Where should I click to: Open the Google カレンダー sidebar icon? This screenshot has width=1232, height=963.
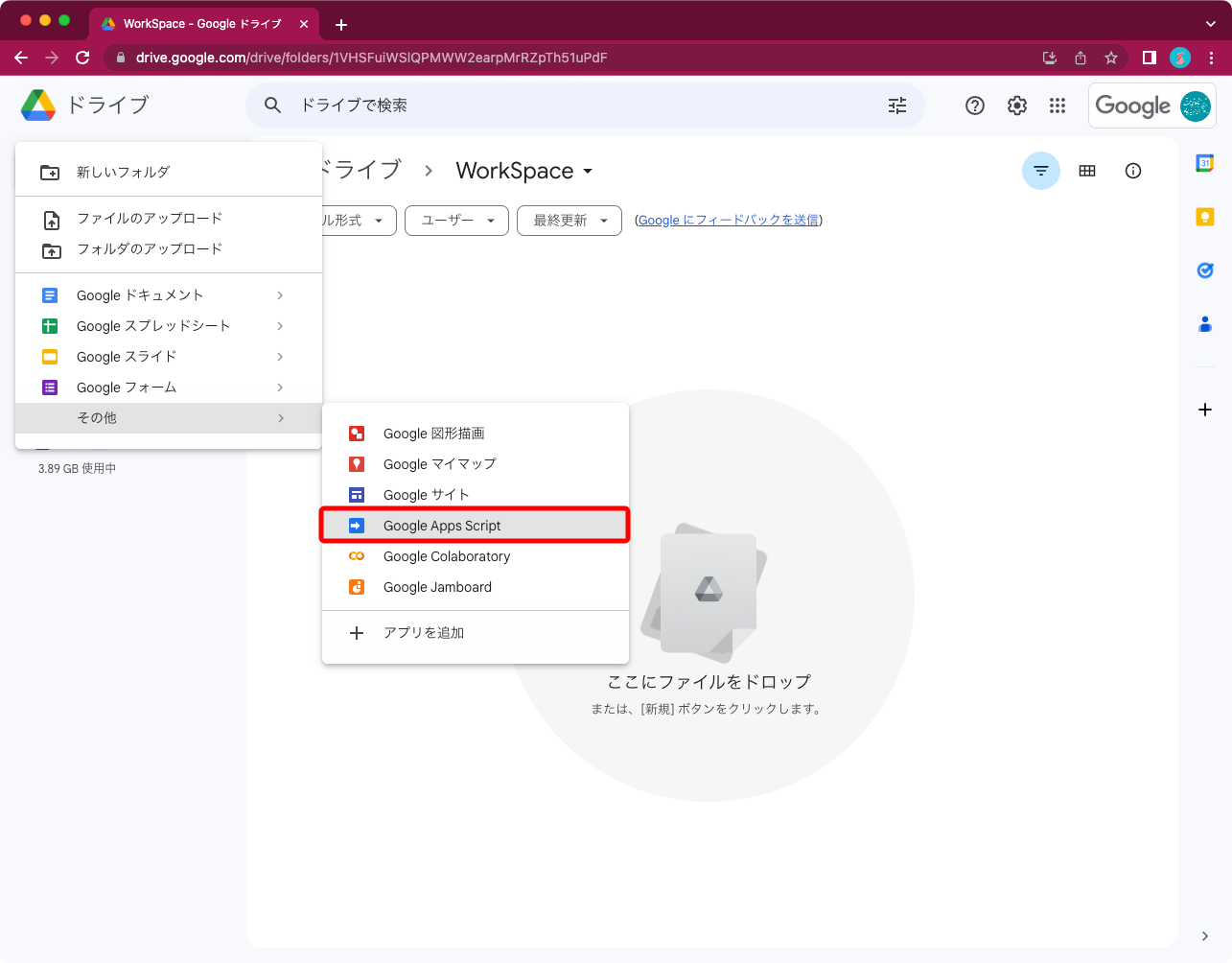[x=1205, y=163]
